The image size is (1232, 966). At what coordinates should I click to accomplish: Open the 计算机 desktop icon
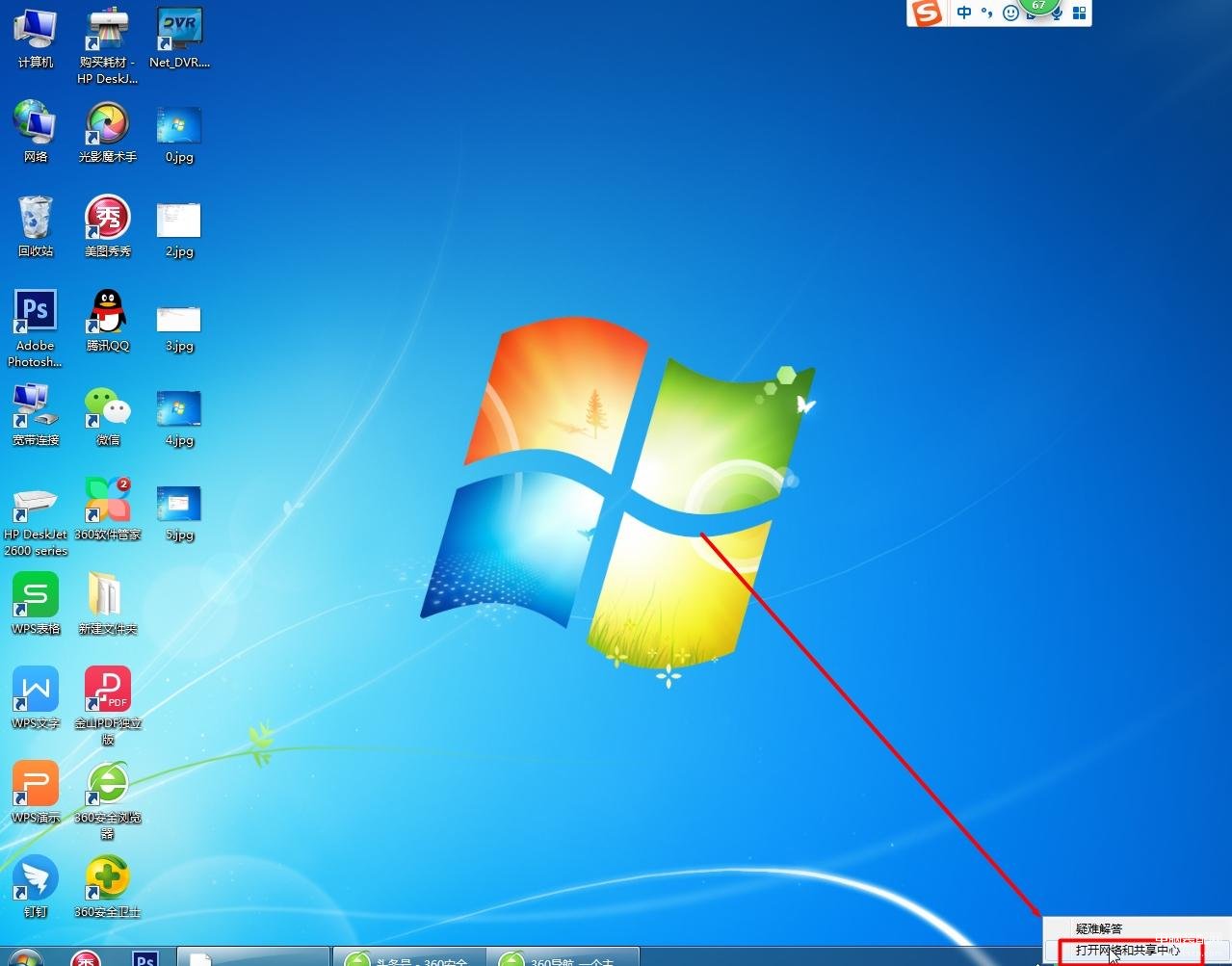pos(36,39)
